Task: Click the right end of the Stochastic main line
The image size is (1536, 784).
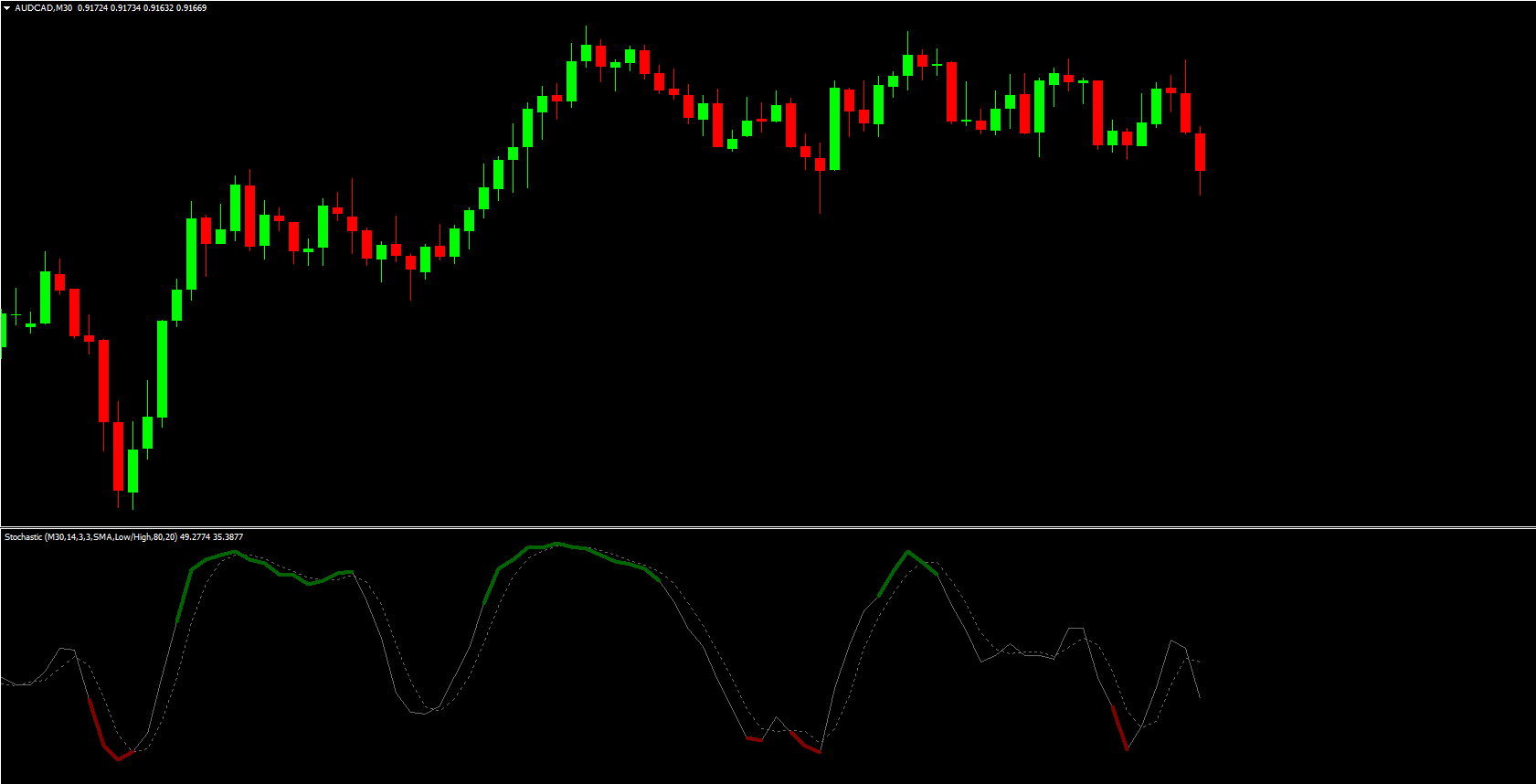Action: pos(1199,697)
